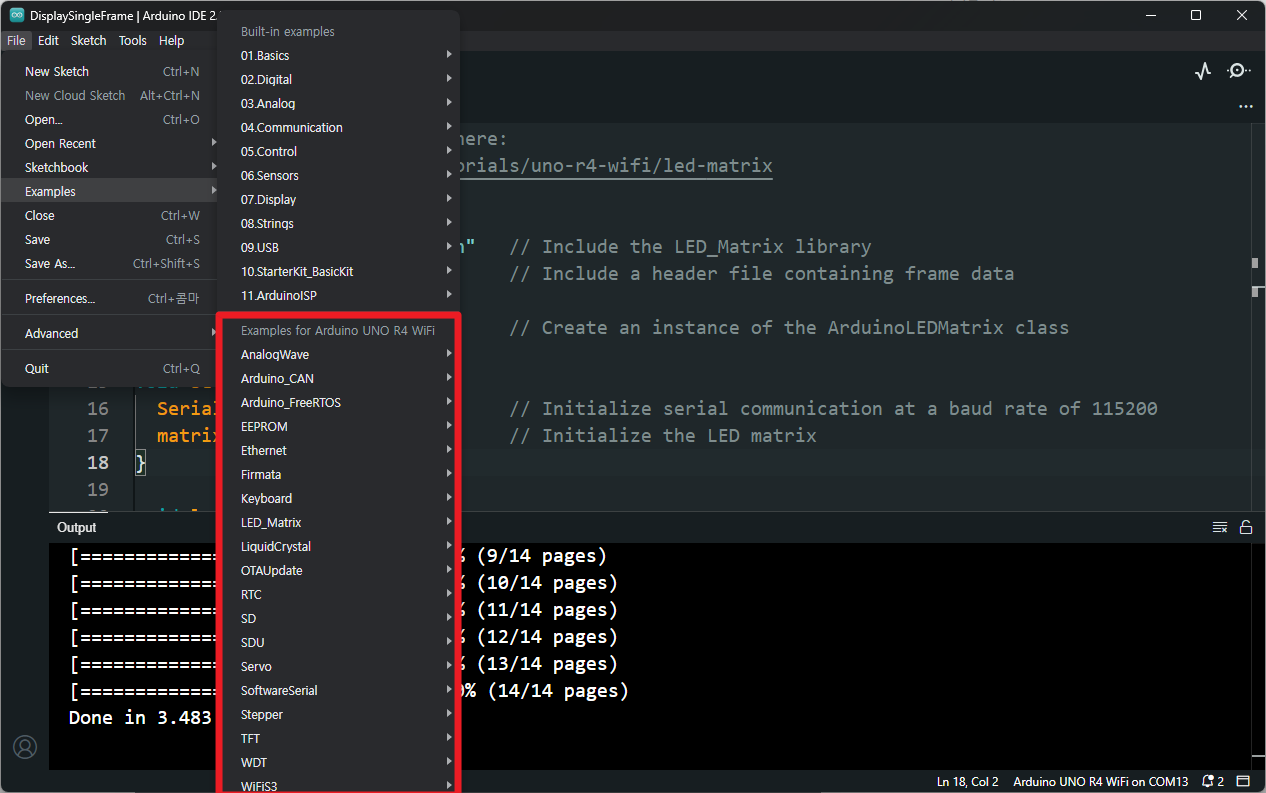Click Ln 18, Col 2 cursor position
Image resolution: width=1266 pixels, height=793 pixels.
967,781
